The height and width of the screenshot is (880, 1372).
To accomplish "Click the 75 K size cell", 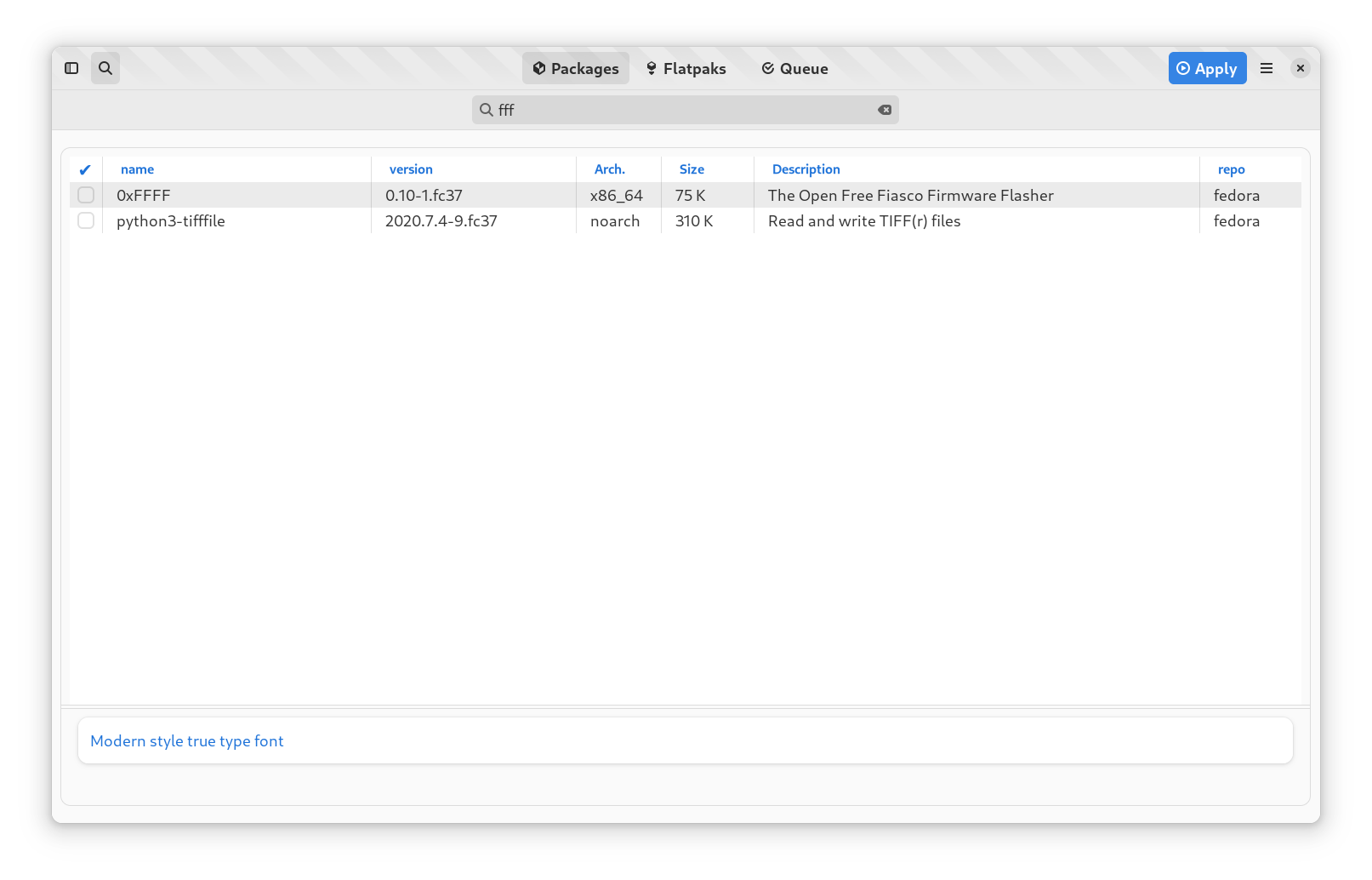I will pyautogui.click(x=691, y=195).
